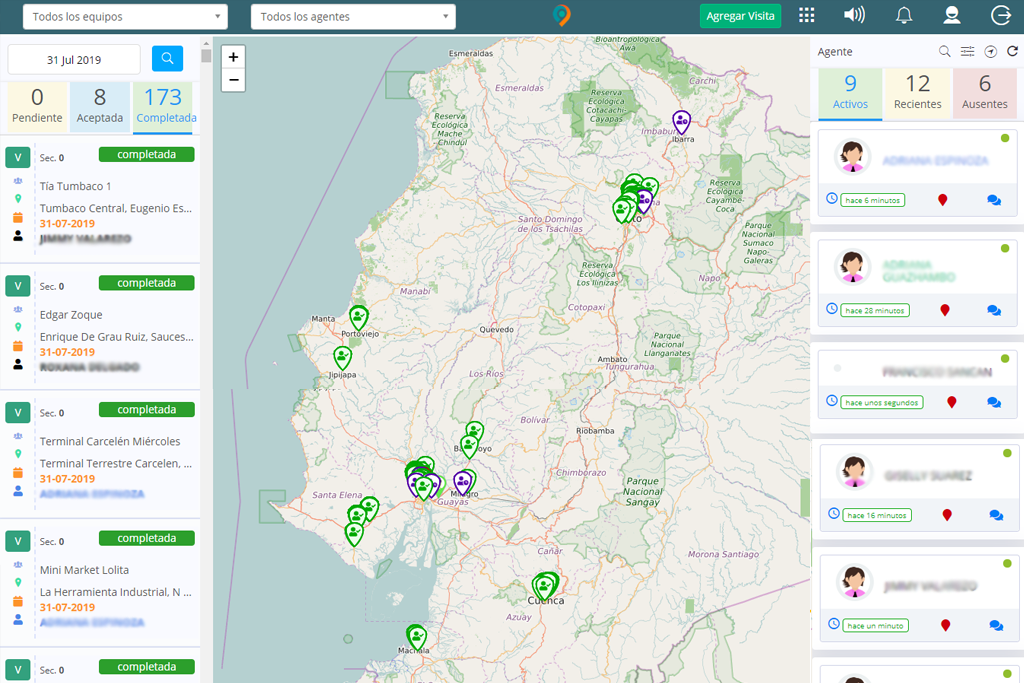Select the purple map marker at Ibarra
This screenshot has height=683, width=1024.
(x=681, y=121)
